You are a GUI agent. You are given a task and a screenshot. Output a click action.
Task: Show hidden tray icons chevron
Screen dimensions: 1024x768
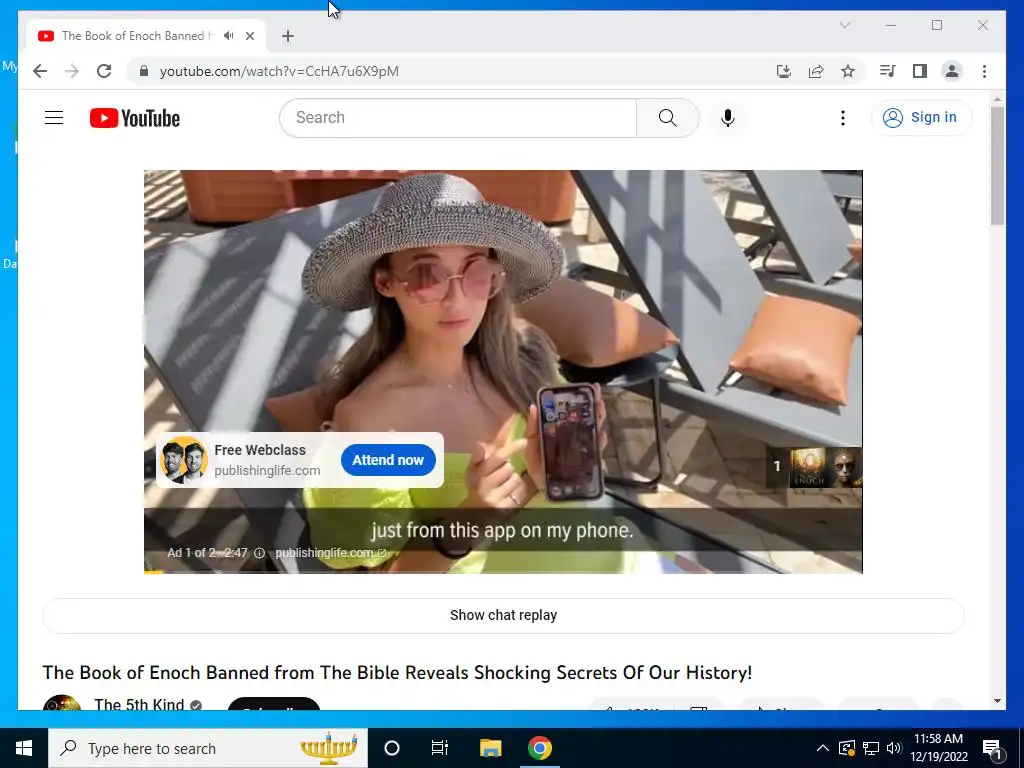click(x=823, y=748)
